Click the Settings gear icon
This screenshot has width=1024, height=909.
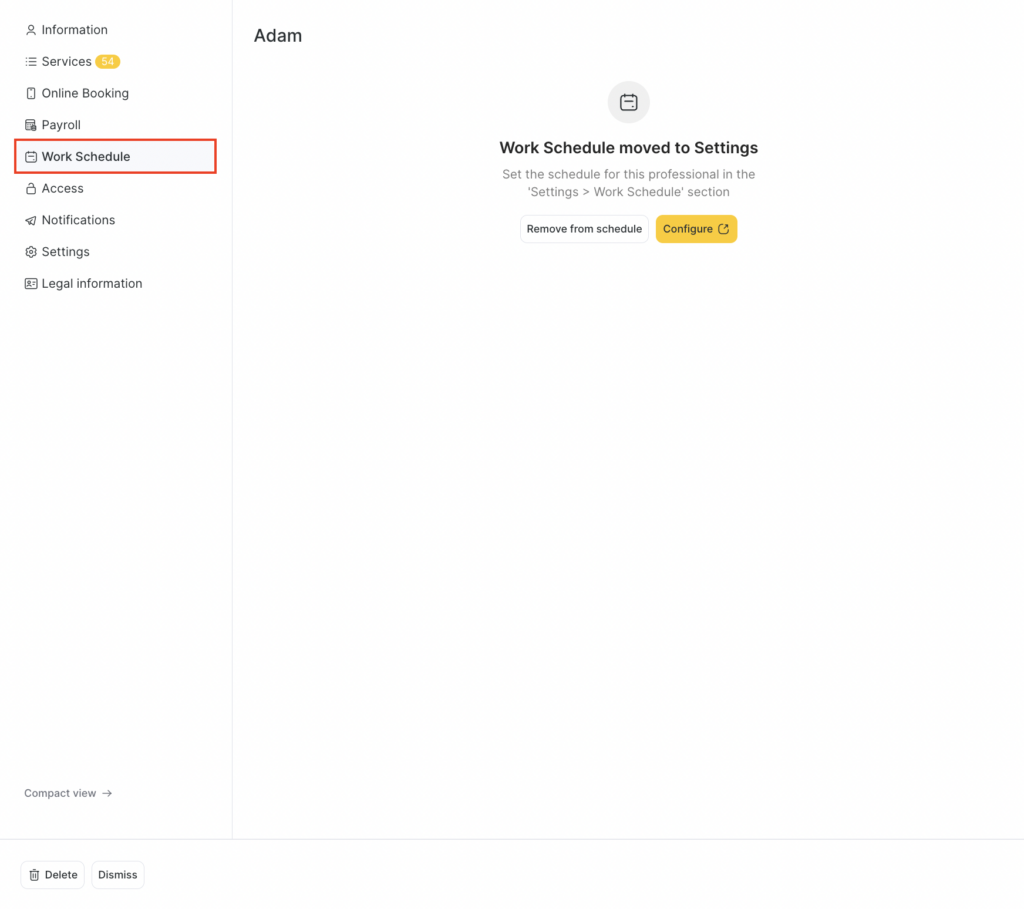click(x=31, y=252)
